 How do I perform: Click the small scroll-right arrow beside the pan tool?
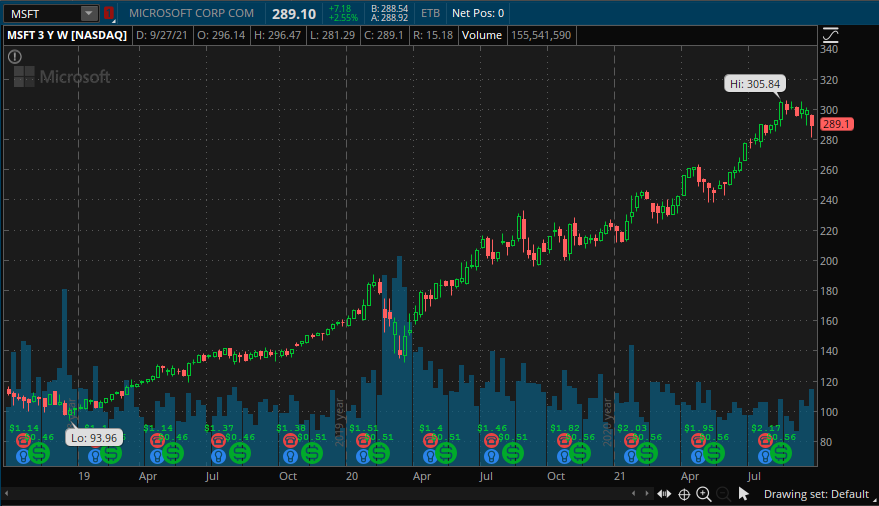tap(646, 494)
